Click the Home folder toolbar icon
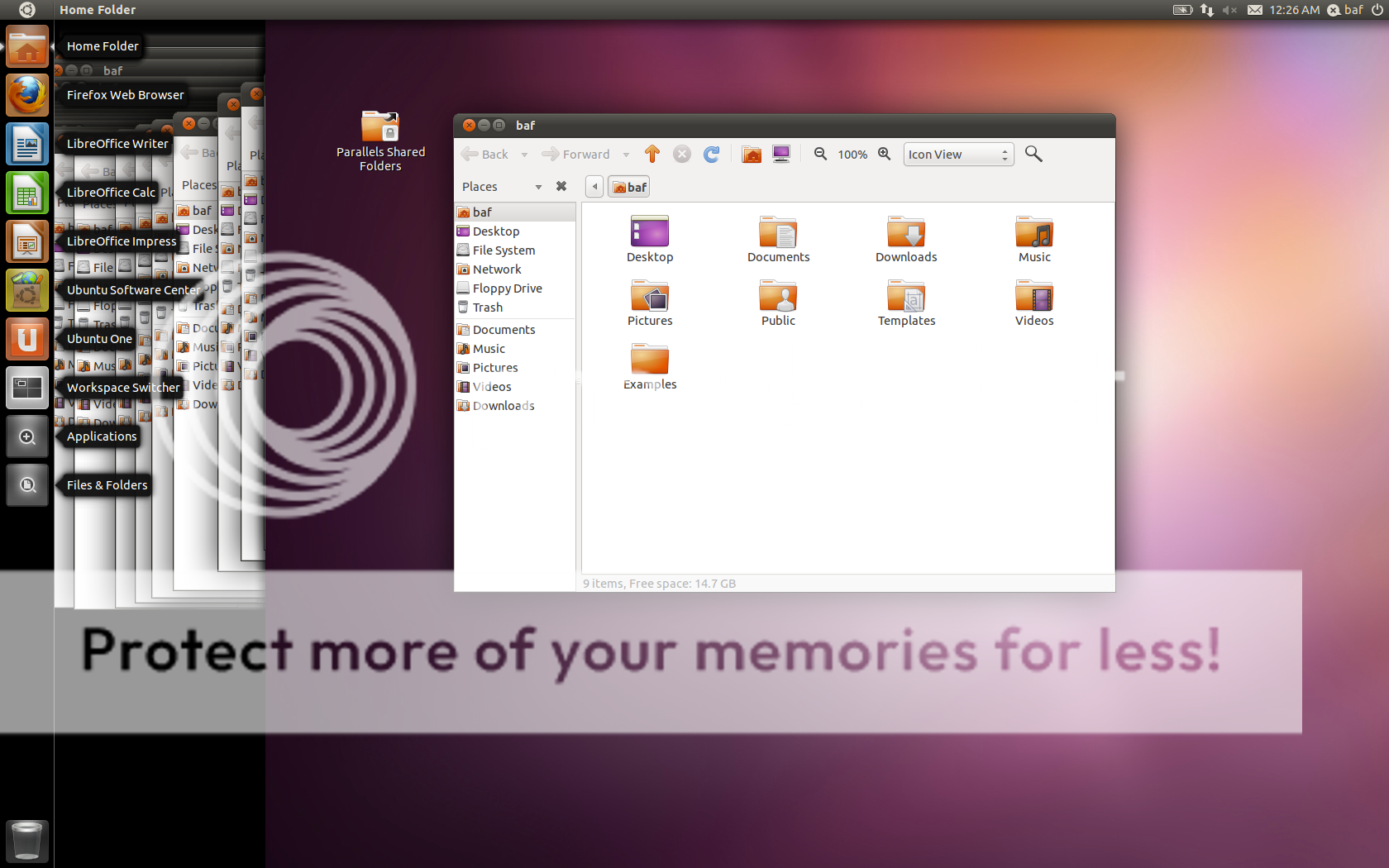The height and width of the screenshot is (868, 1389). tap(751, 154)
